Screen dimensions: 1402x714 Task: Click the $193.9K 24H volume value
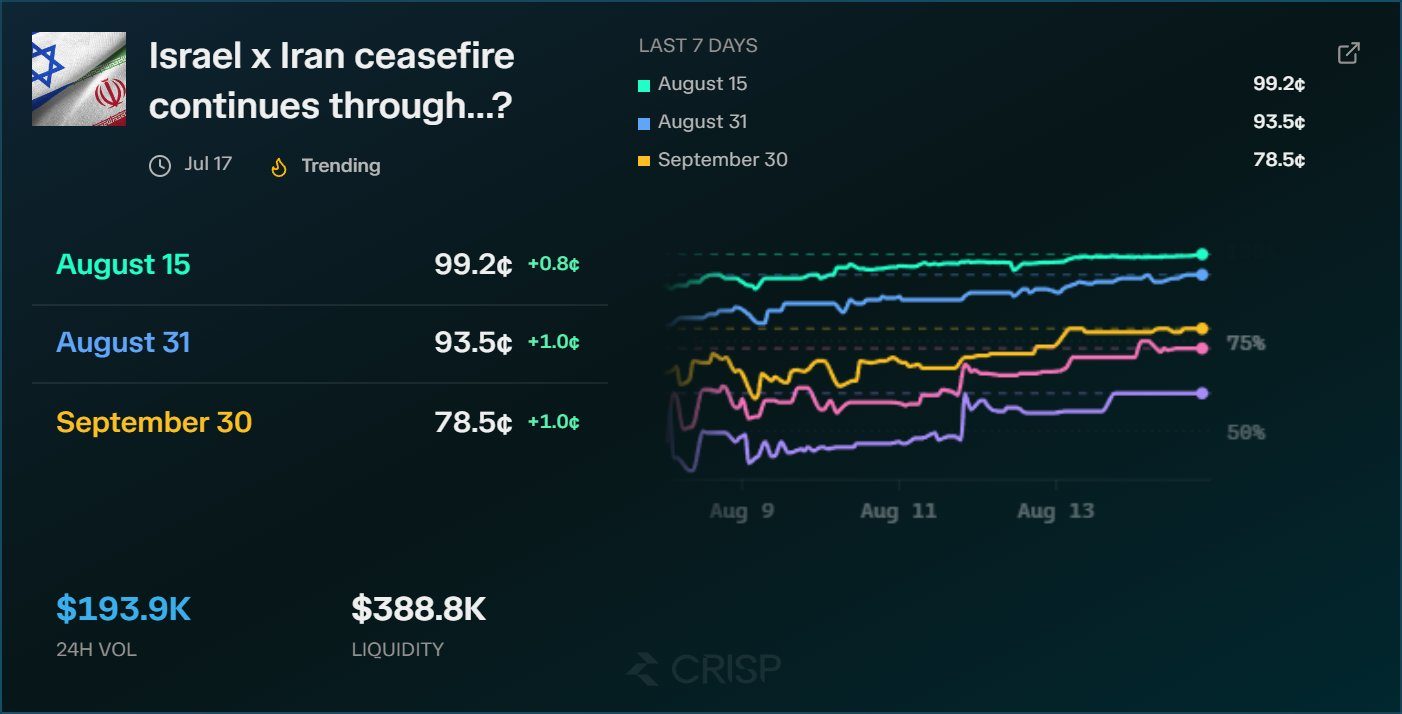coord(123,608)
